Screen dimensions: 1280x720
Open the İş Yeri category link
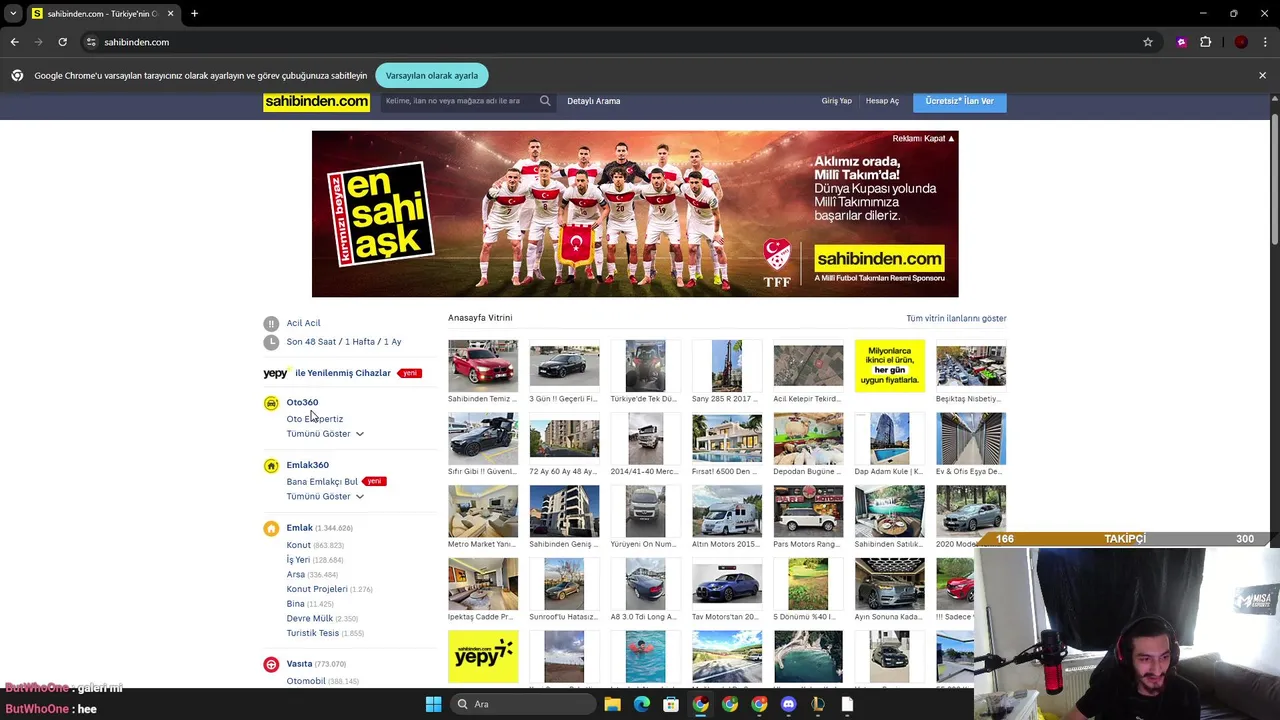298,560
